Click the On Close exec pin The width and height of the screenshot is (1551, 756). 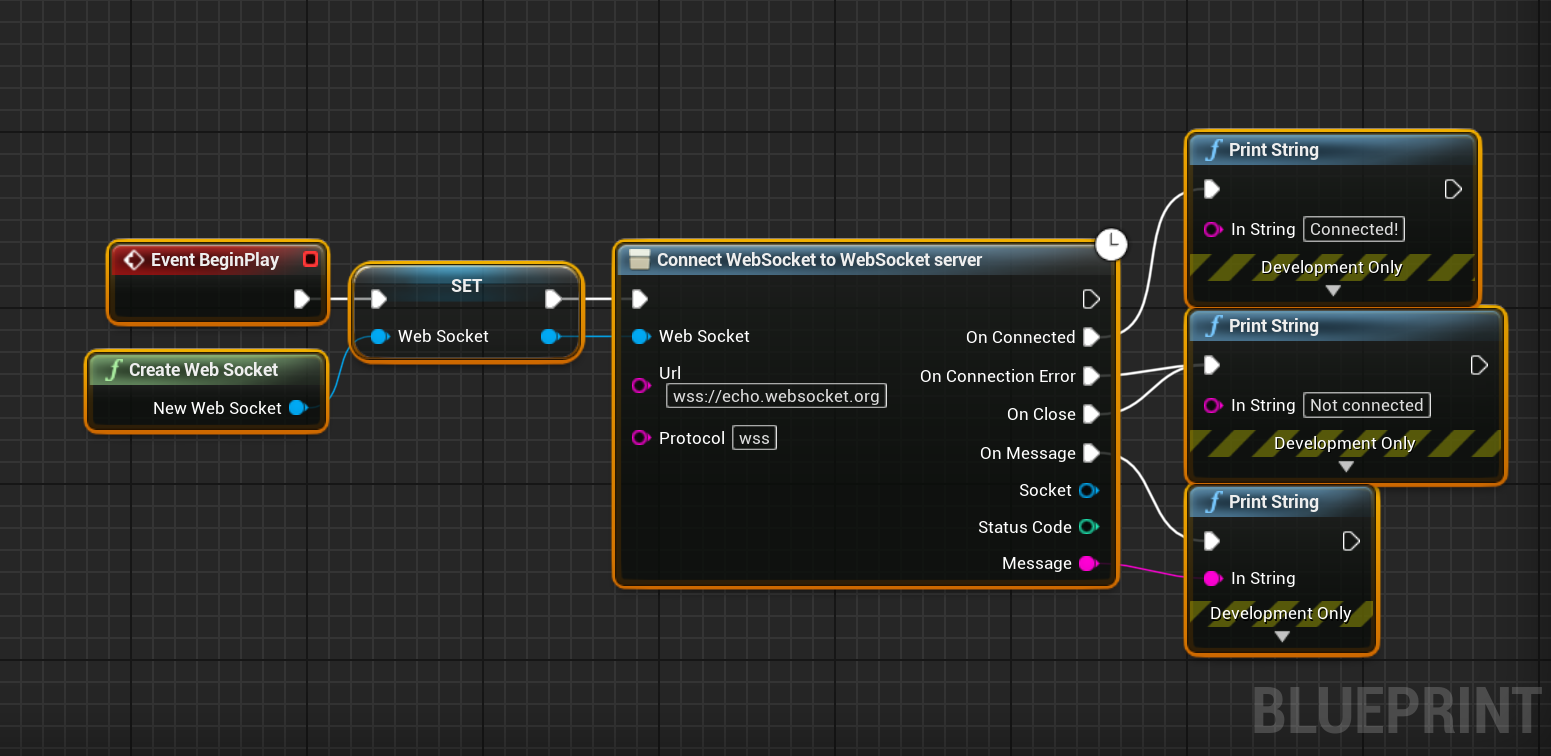point(1091,414)
